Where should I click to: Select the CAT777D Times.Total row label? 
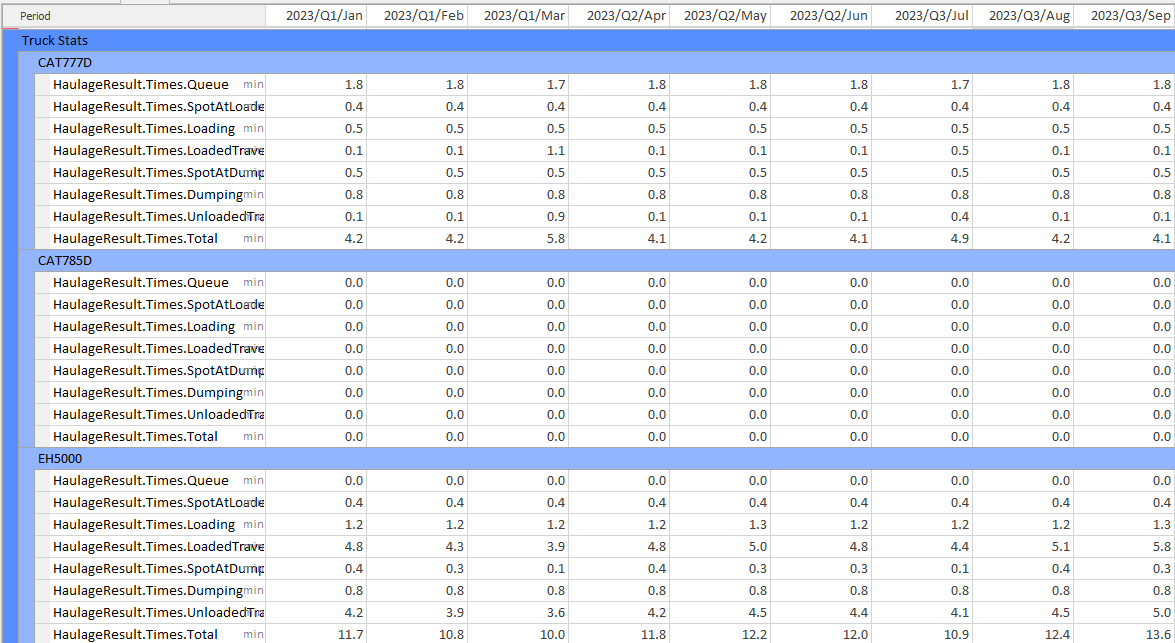(135, 239)
